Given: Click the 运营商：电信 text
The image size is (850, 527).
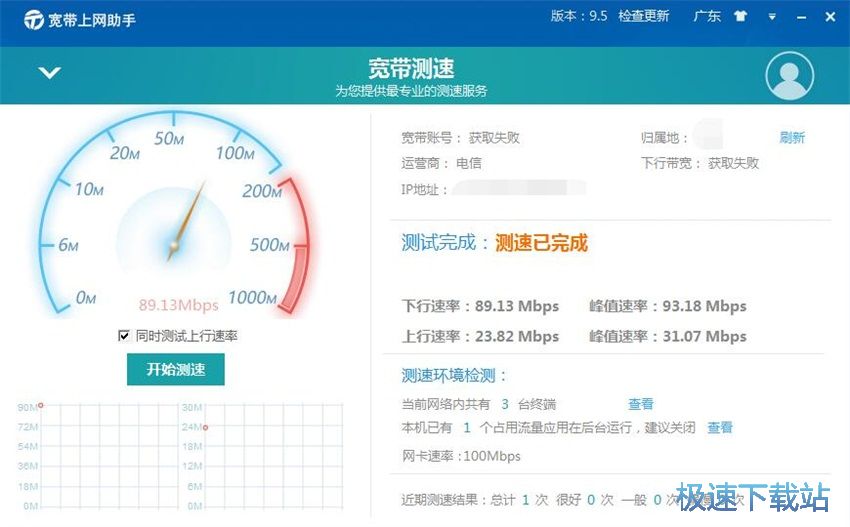Looking at the screenshot, I should tap(441, 163).
